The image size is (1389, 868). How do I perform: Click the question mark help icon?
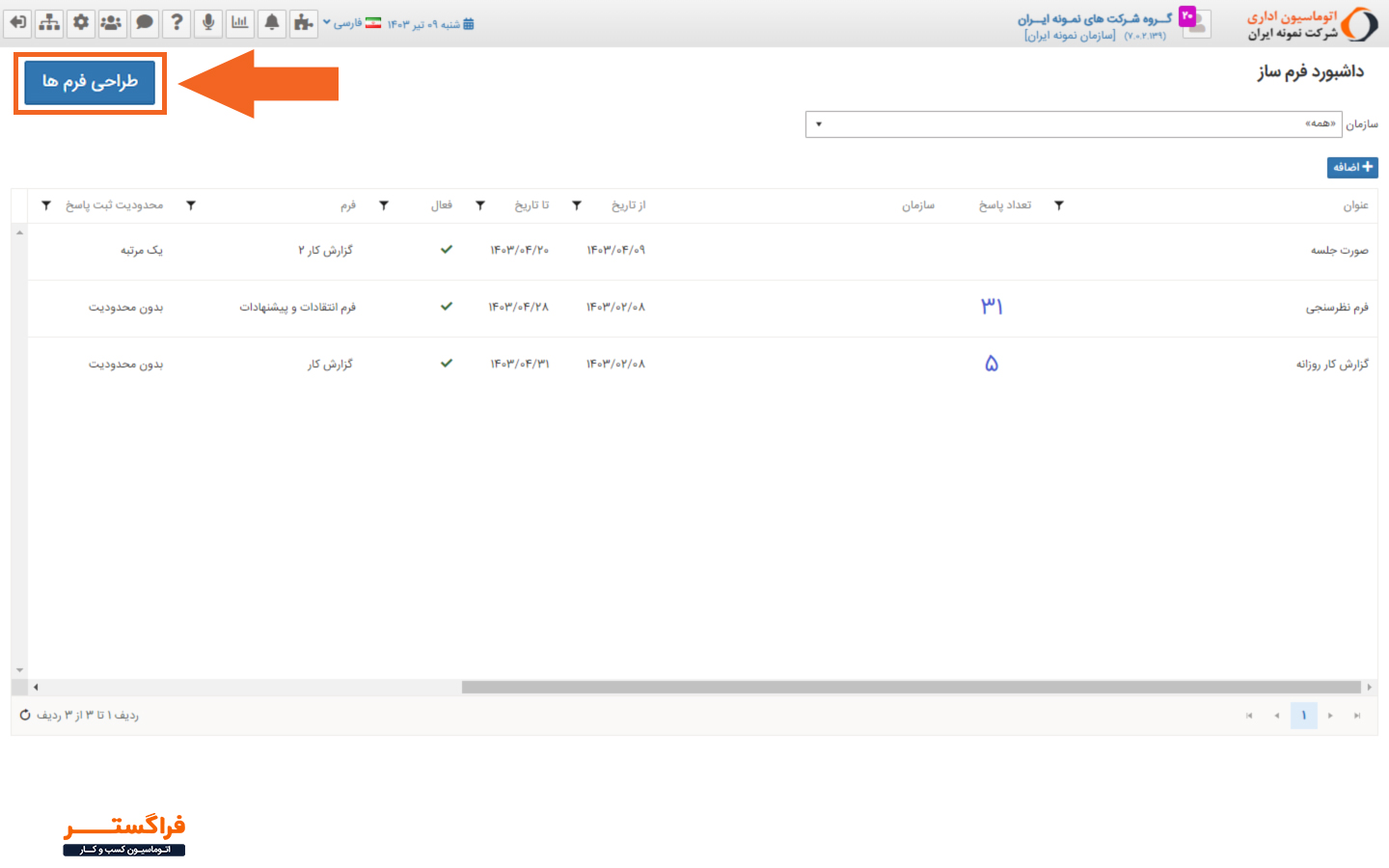pyautogui.click(x=177, y=22)
